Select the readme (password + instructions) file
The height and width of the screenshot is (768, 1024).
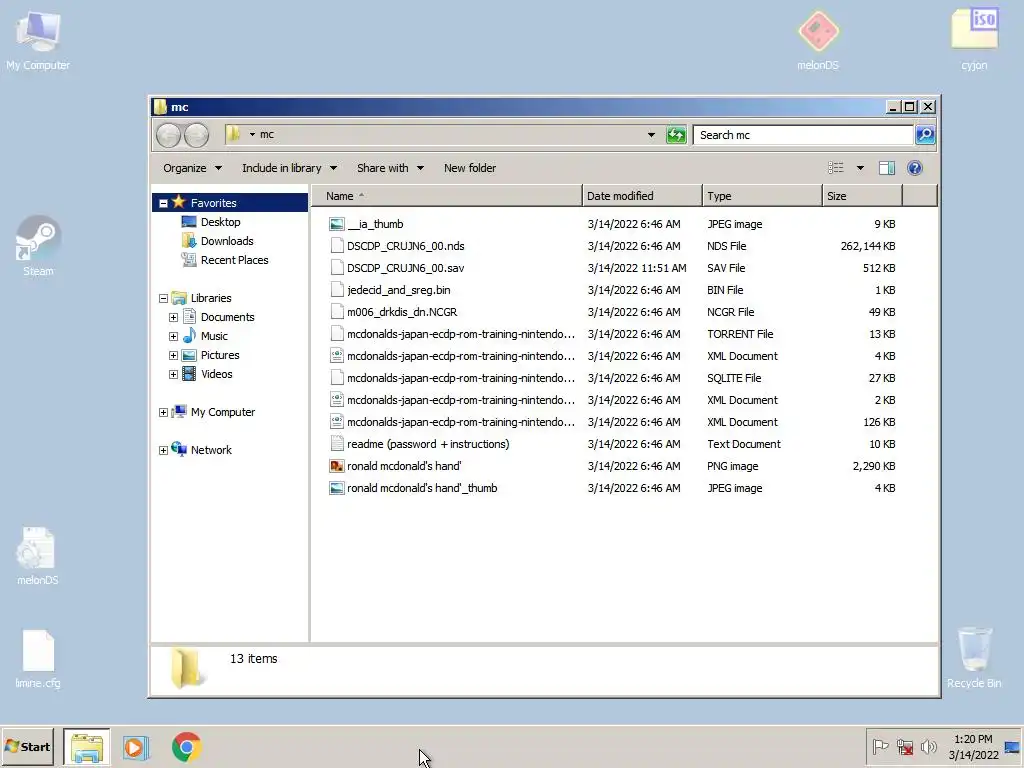point(428,444)
